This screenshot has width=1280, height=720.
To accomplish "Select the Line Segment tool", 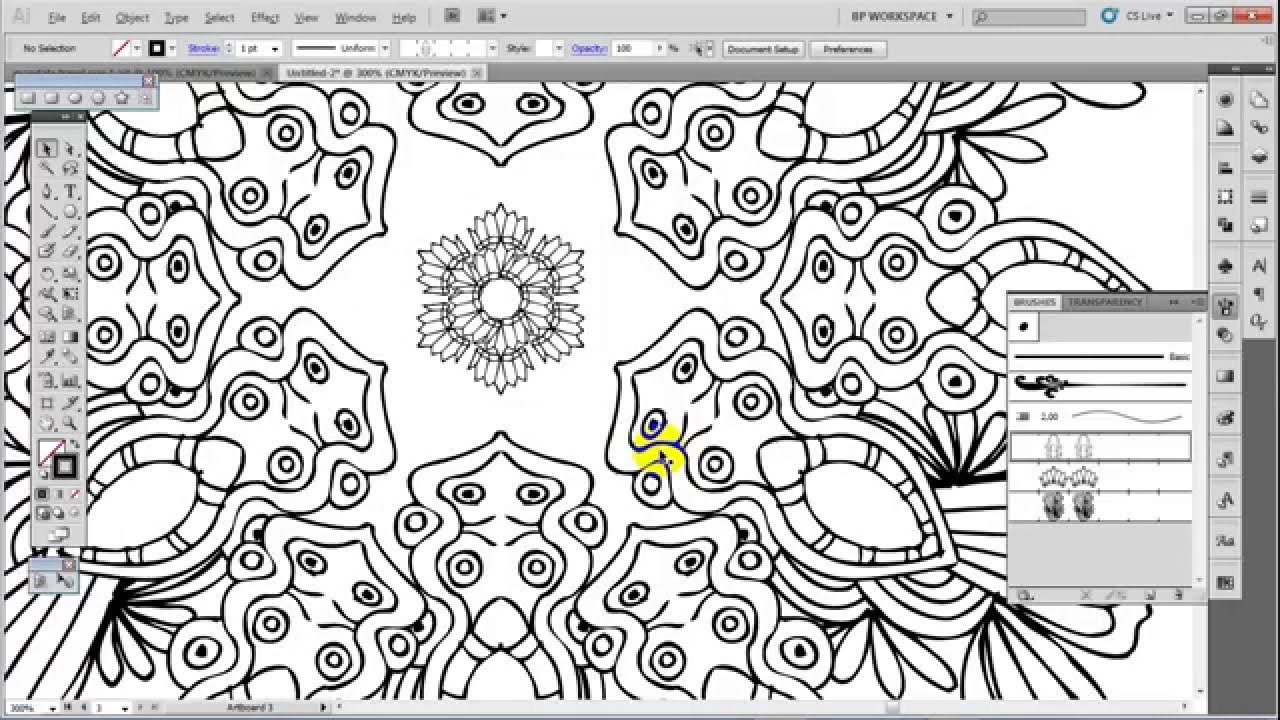I will point(47,212).
